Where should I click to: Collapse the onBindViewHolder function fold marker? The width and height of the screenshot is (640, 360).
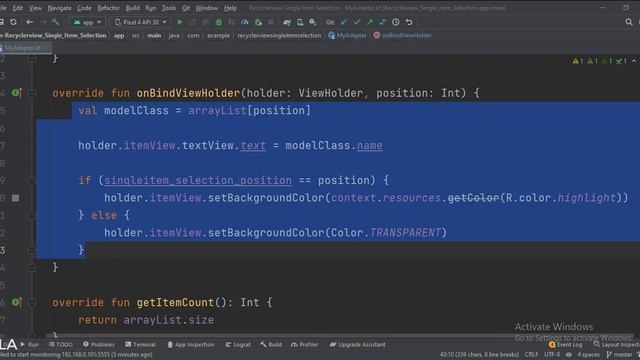(x=32, y=93)
